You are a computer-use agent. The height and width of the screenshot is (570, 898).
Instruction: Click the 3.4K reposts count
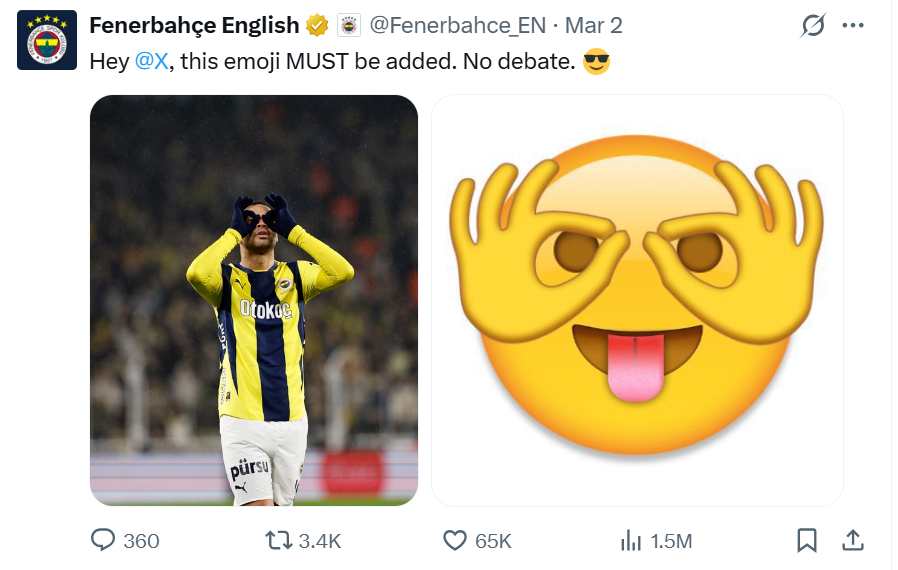point(320,541)
